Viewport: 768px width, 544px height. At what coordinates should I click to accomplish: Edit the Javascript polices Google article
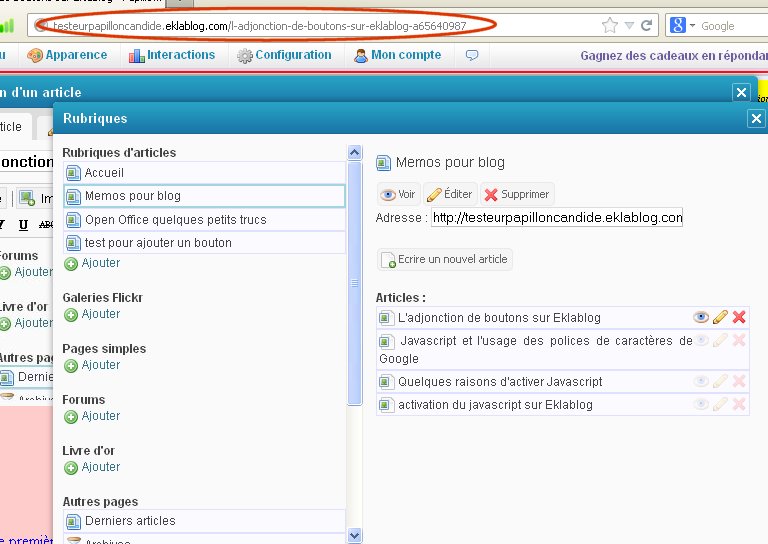(x=720, y=340)
